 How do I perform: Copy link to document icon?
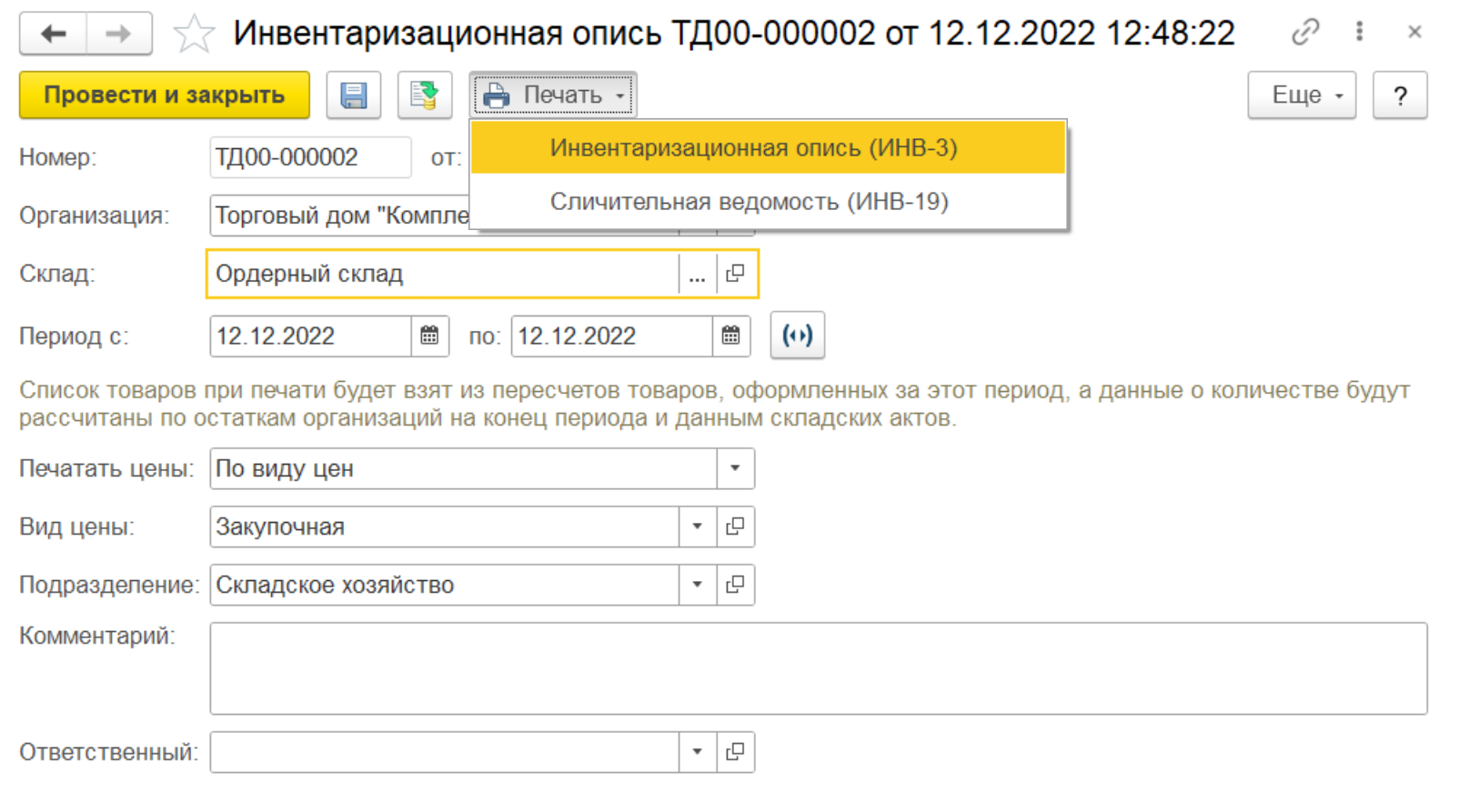point(1304,33)
